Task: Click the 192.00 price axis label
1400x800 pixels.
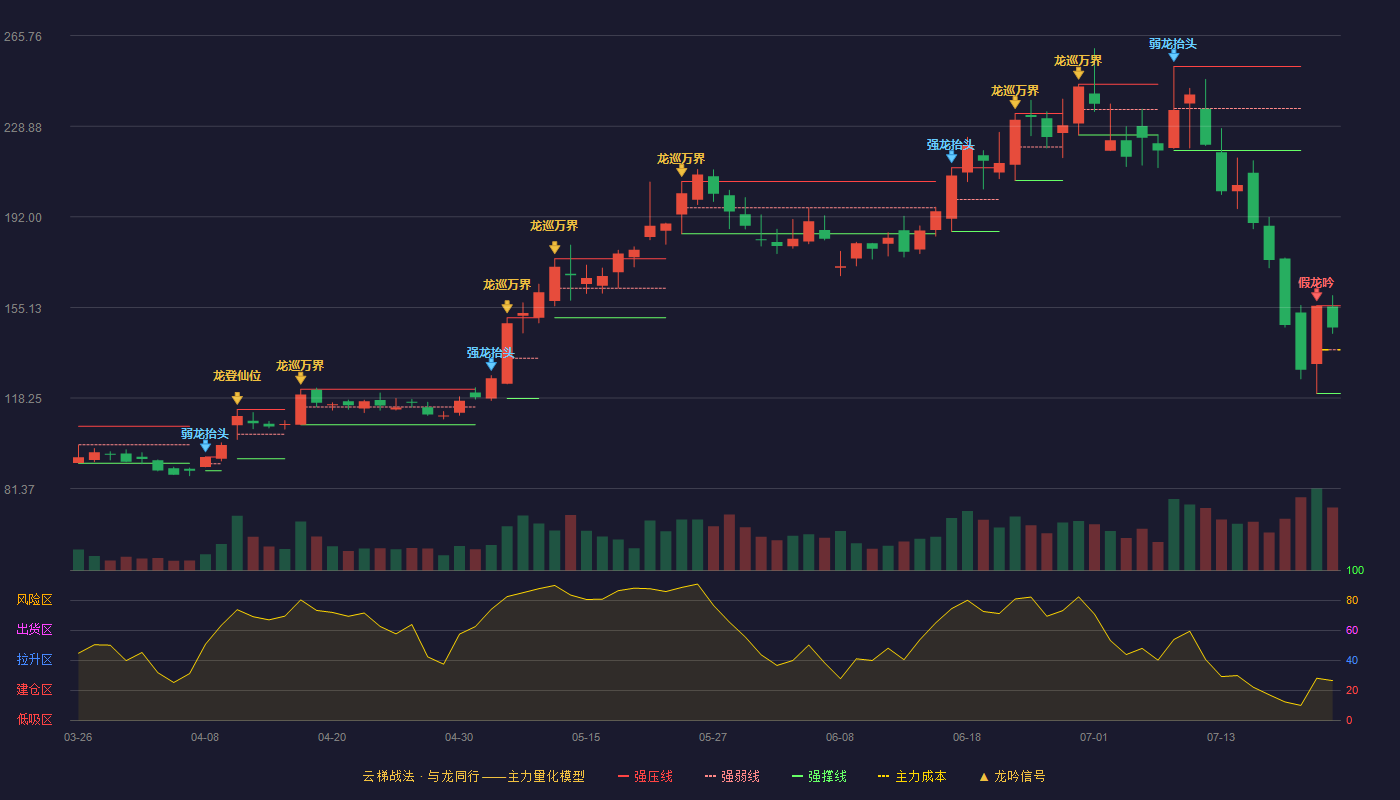Action: coord(22,218)
